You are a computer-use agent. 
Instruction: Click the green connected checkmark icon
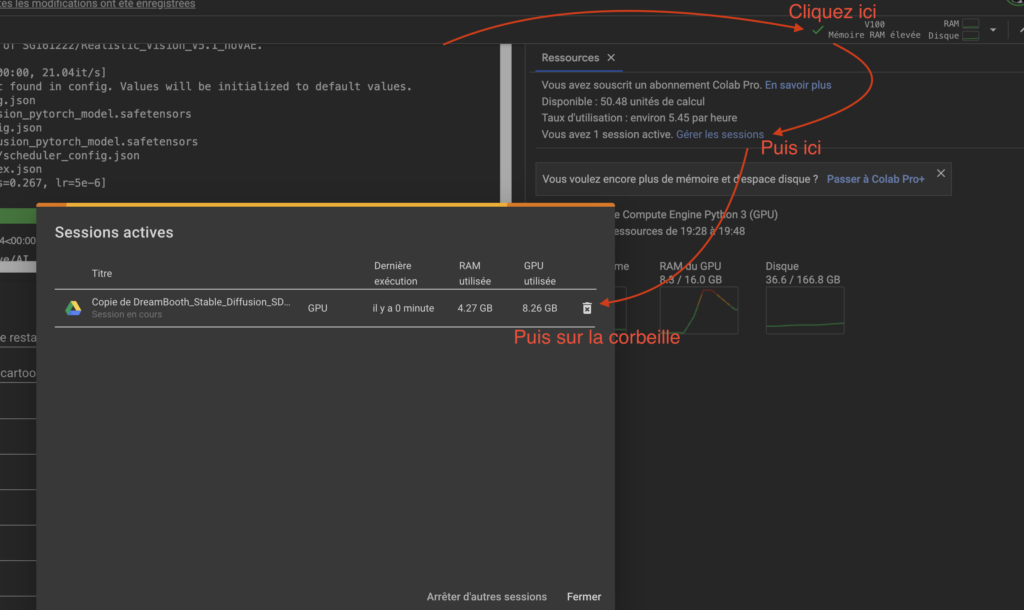(817, 30)
